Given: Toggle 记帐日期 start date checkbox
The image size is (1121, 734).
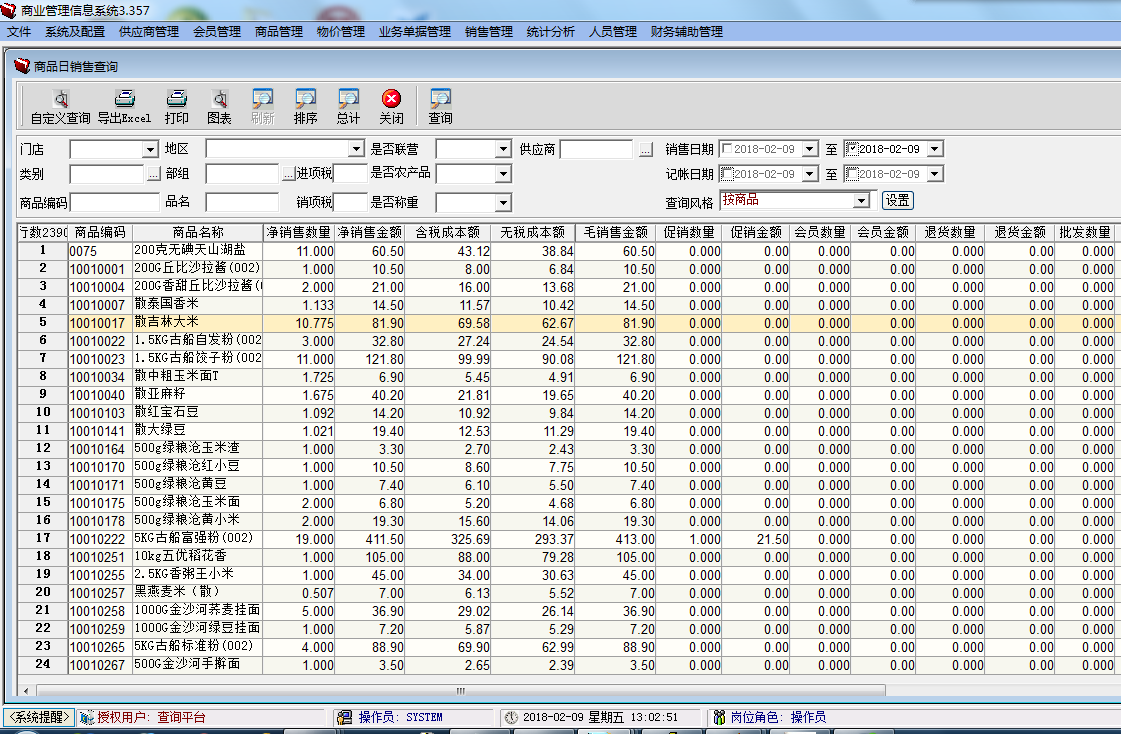Looking at the screenshot, I should 727,174.
